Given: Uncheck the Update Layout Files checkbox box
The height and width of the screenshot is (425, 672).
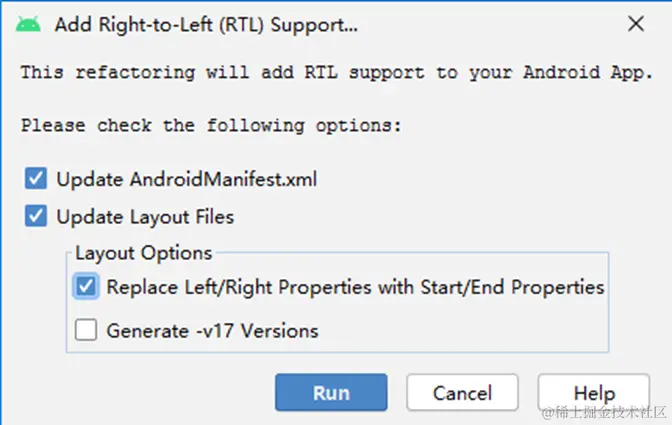Looking at the screenshot, I should (36, 216).
